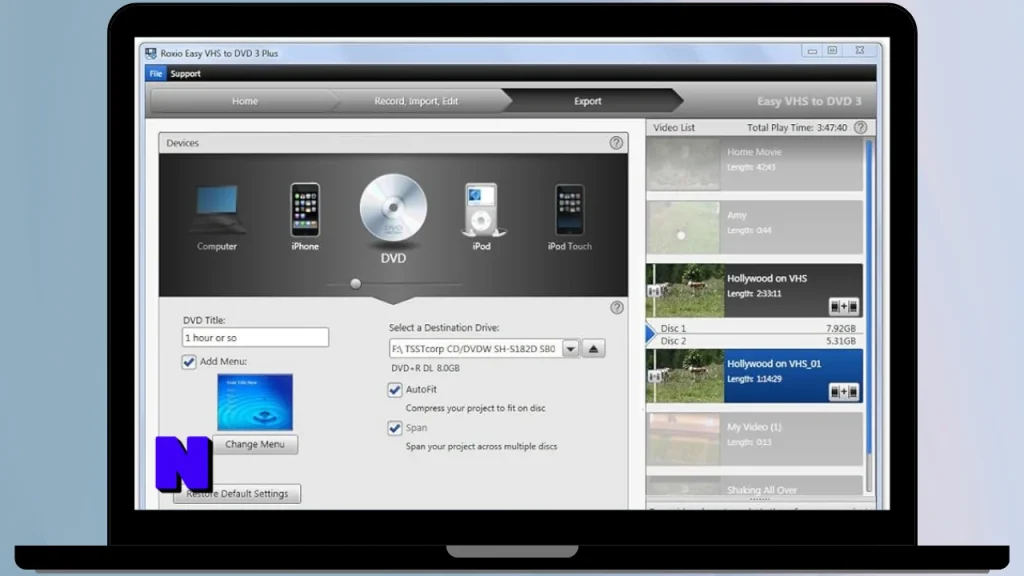This screenshot has height=576, width=1024.
Task: Select the Home Movie video item
Action: (x=754, y=164)
